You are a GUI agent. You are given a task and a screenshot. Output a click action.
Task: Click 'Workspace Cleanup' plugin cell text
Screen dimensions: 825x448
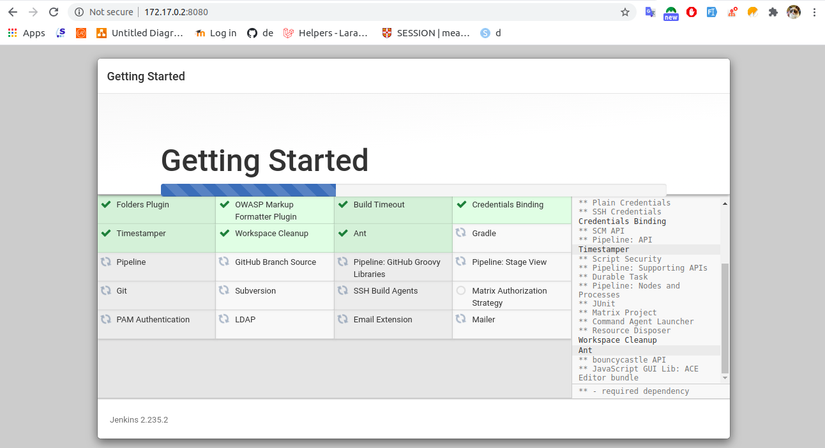point(271,233)
